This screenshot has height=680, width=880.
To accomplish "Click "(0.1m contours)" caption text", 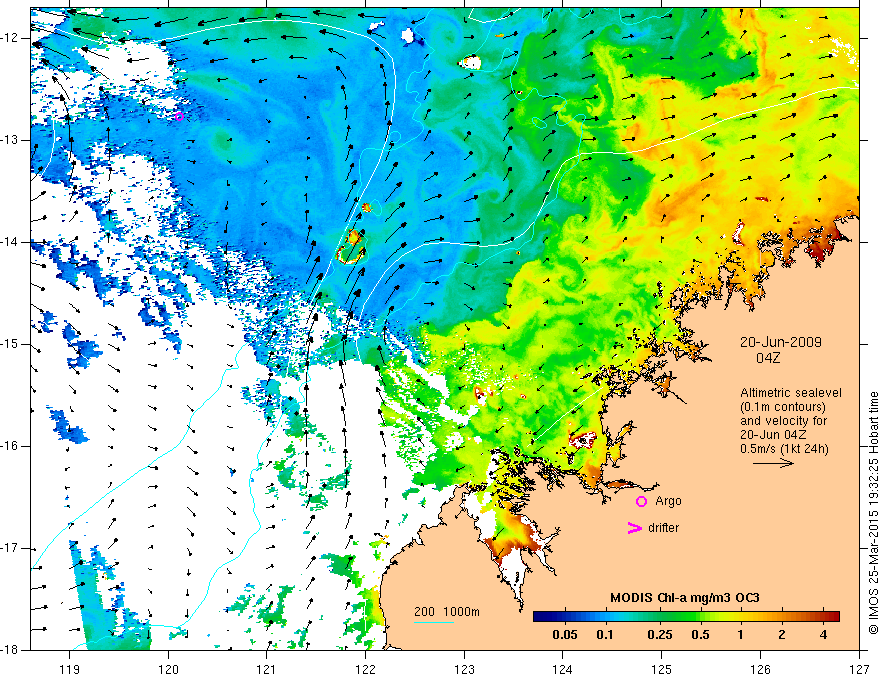I will (x=782, y=407).
